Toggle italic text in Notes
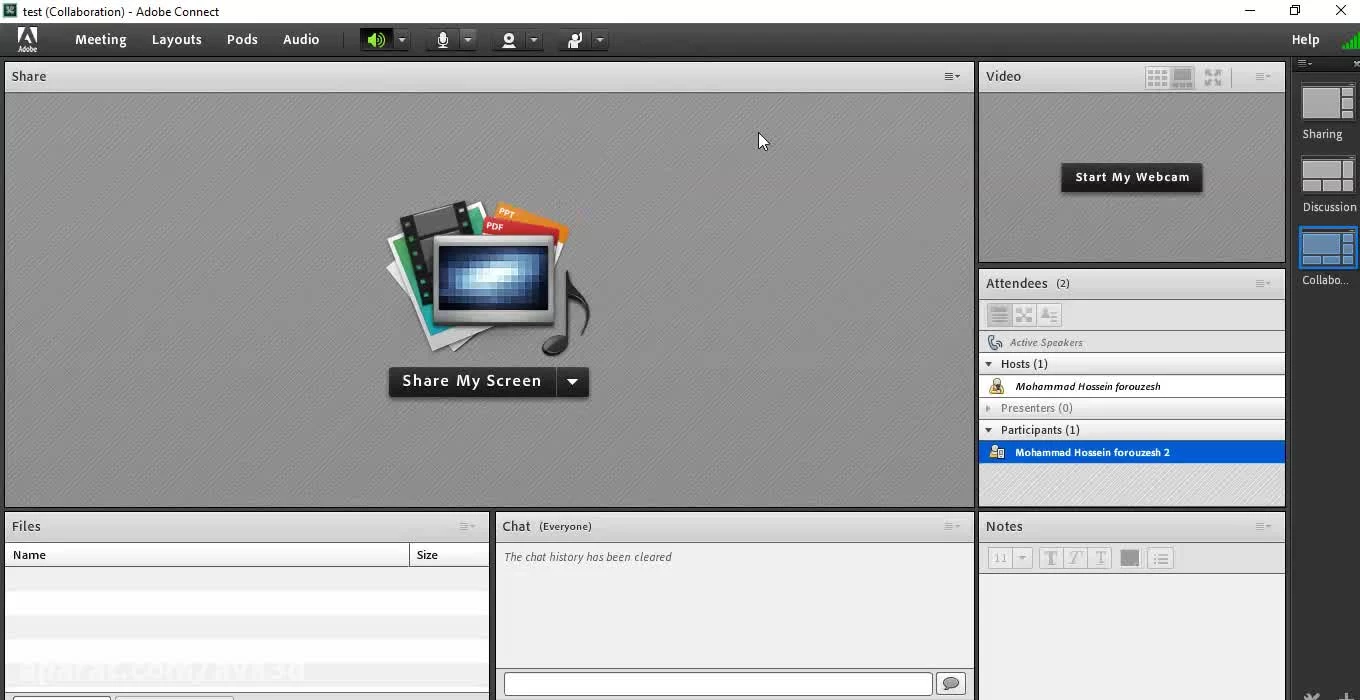The height and width of the screenshot is (700, 1360). click(x=1075, y=559)
